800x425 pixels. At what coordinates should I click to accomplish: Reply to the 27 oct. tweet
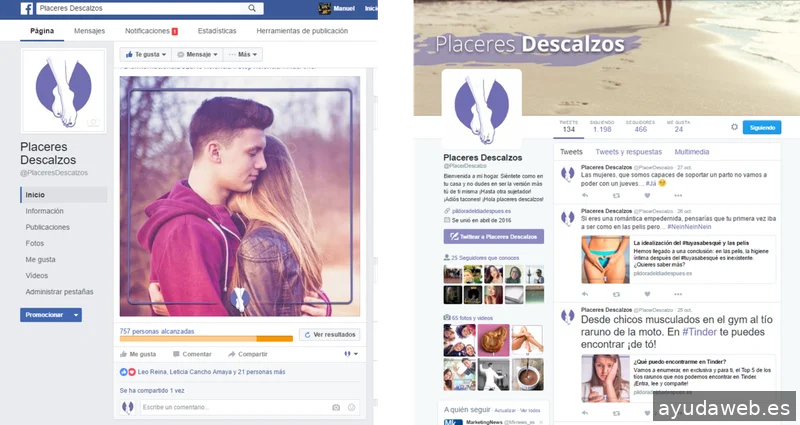point(585,195)
